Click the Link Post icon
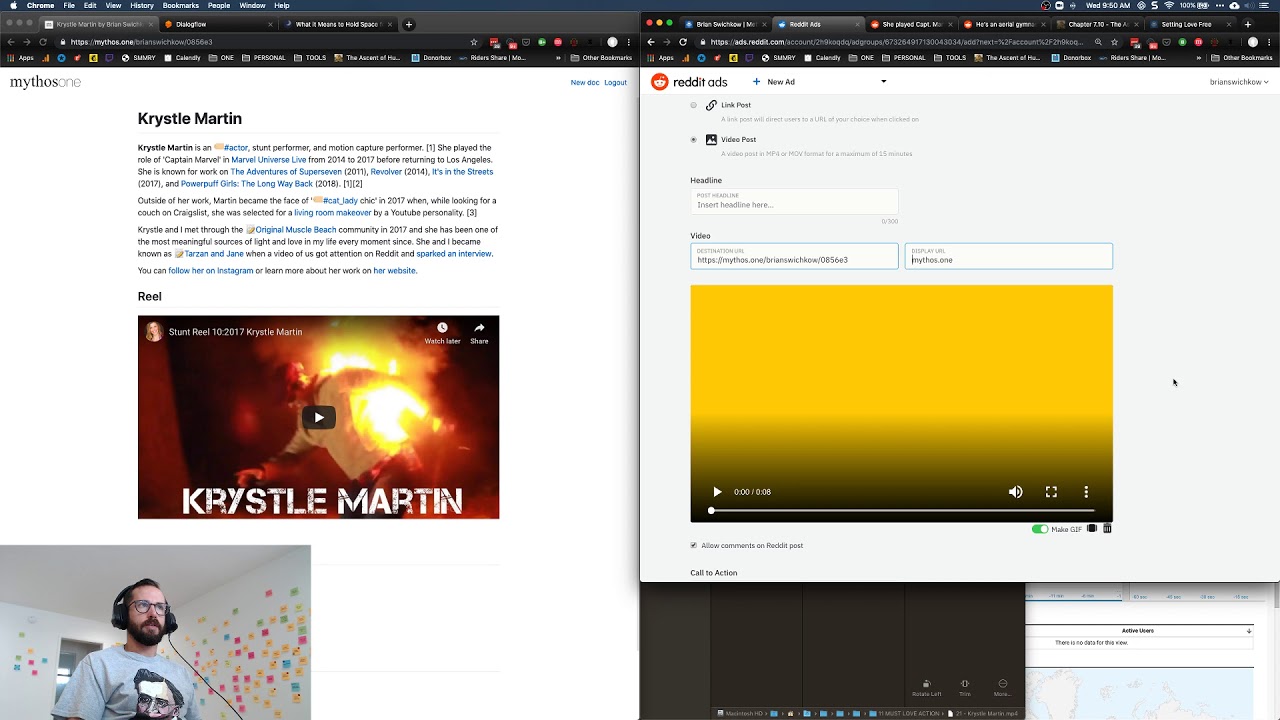This screenshot has height=720, width=1280. point(711,105)
